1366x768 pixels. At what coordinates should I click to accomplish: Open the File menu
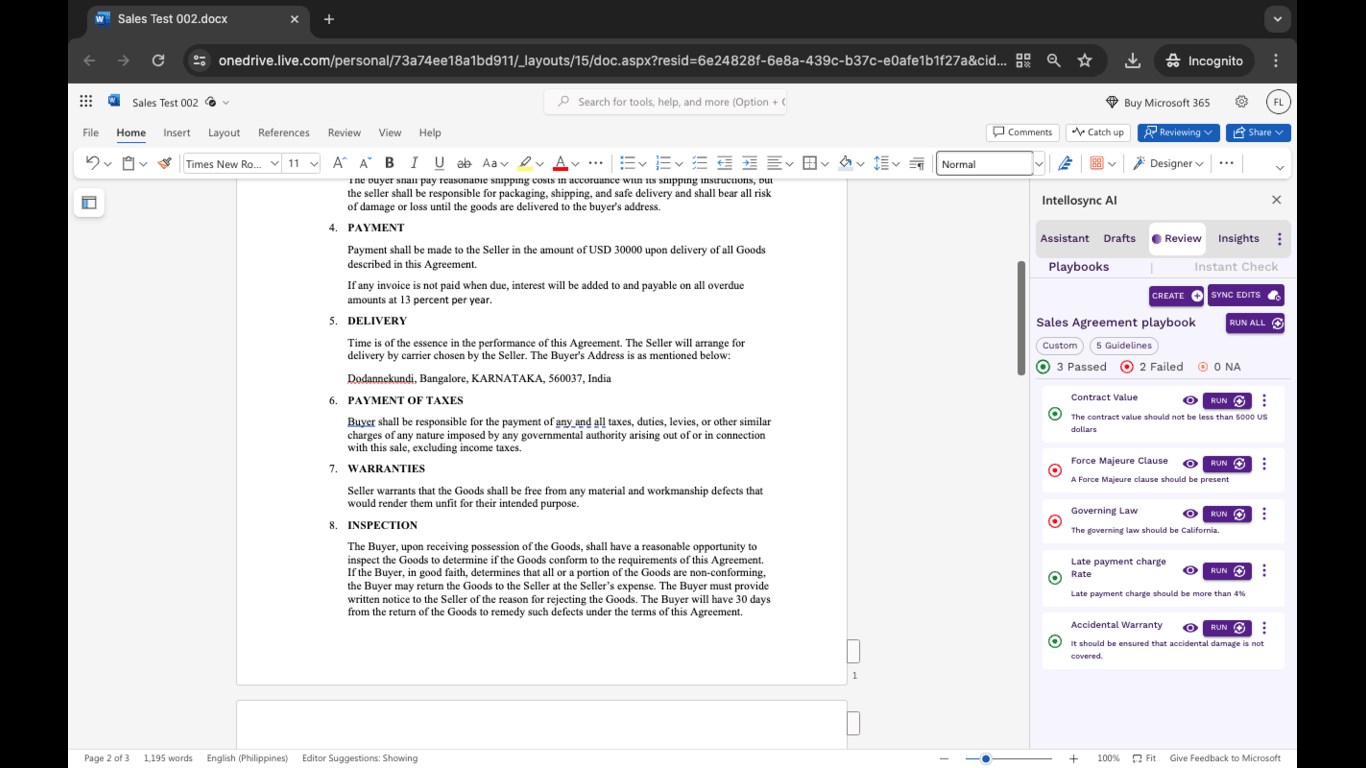tap(91, 132)
